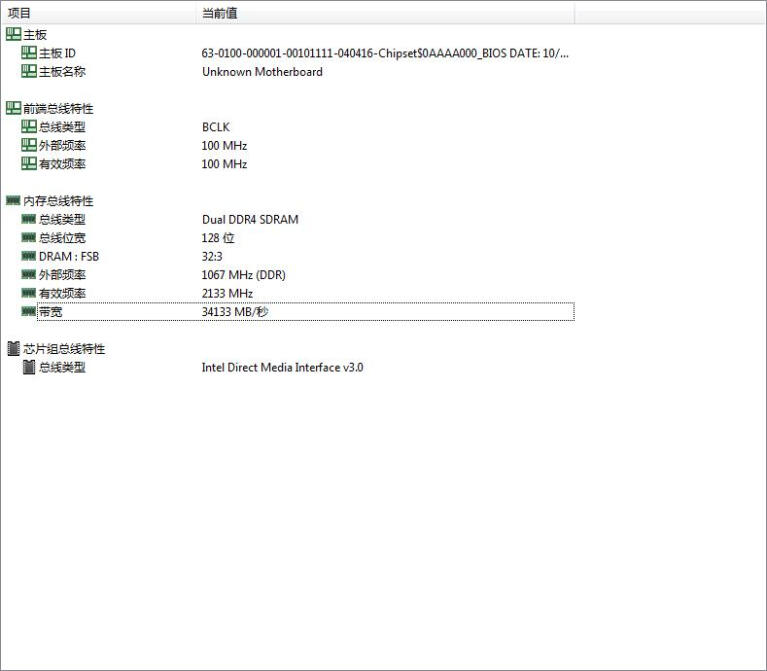Select the 内存总线特性 group heading

tap(58, 201)
